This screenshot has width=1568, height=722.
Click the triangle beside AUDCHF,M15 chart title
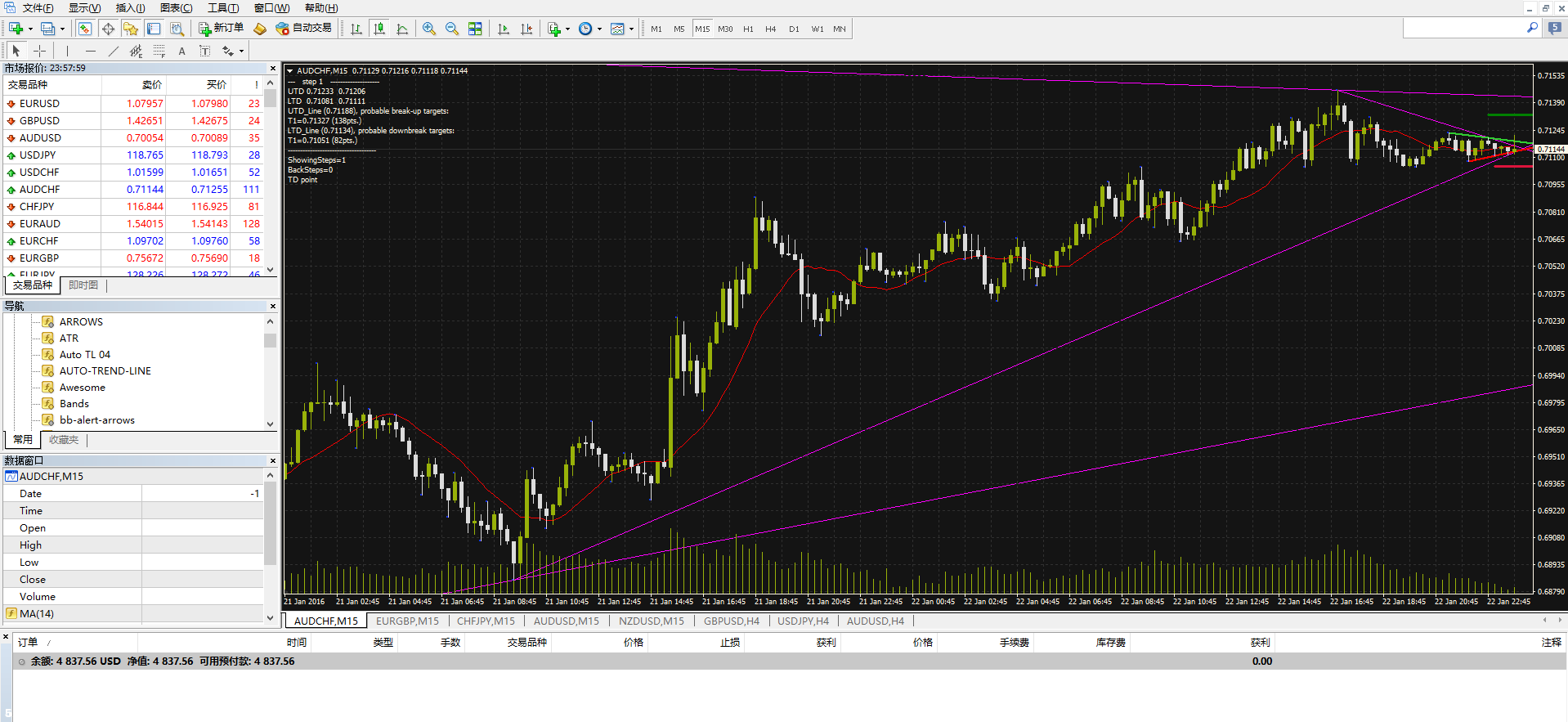[290, 71]
